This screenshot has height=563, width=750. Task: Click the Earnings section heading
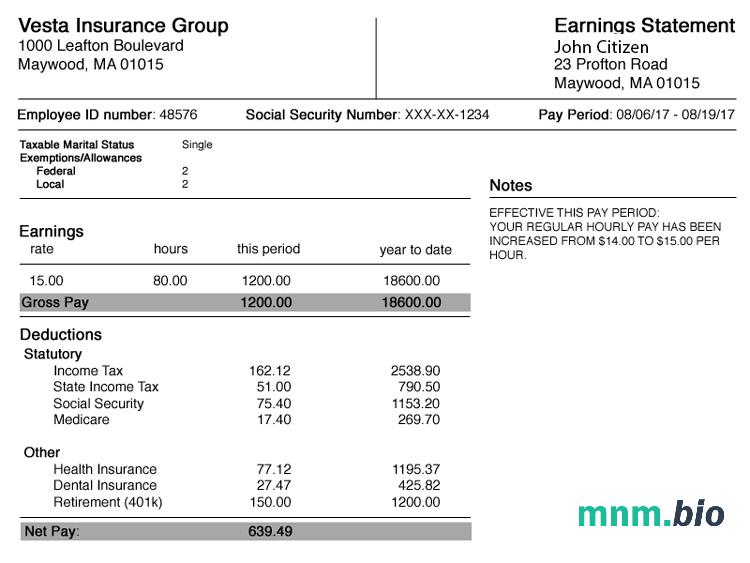click(51, 231)
